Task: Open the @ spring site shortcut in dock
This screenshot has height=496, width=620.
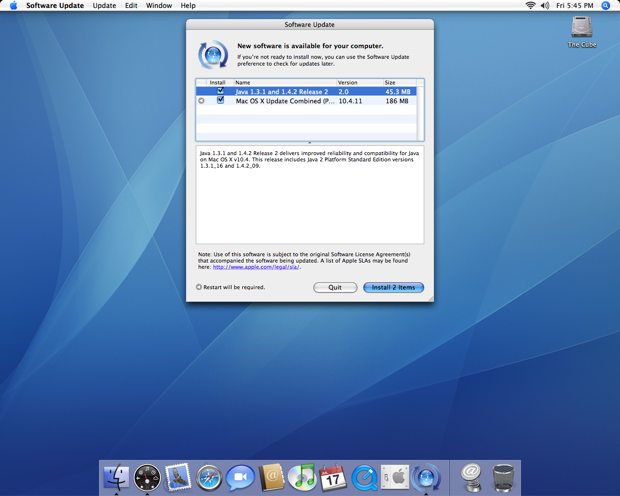Action: pyautogui.click(x=471, y=477)
